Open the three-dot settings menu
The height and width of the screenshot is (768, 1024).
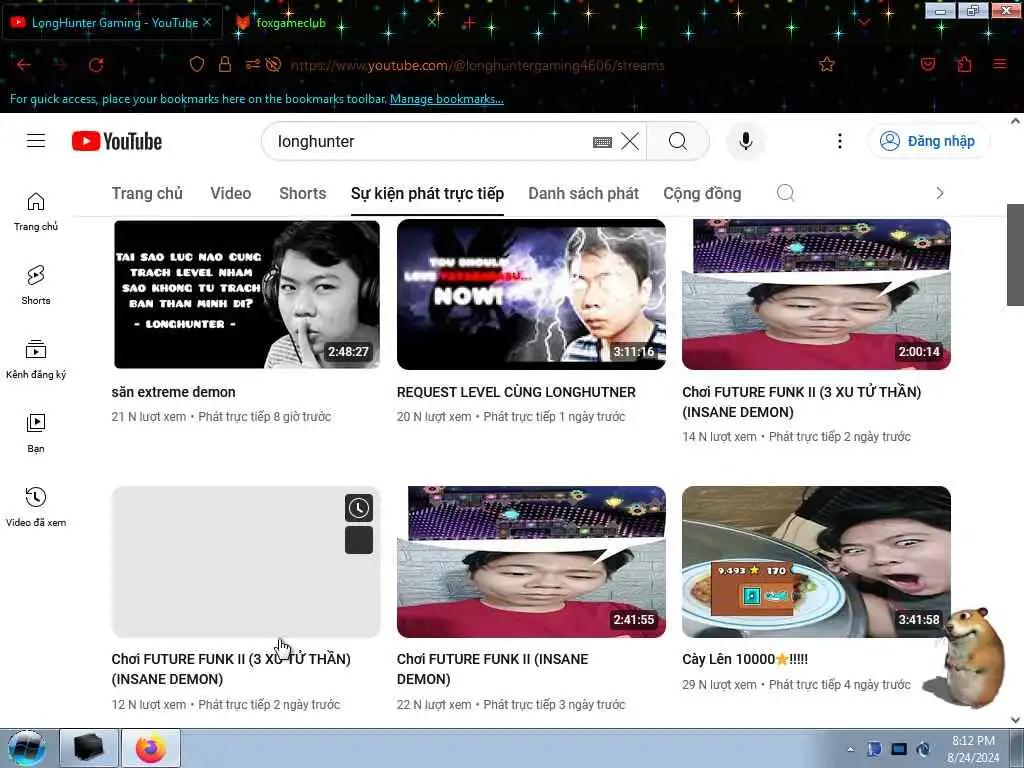840,141
